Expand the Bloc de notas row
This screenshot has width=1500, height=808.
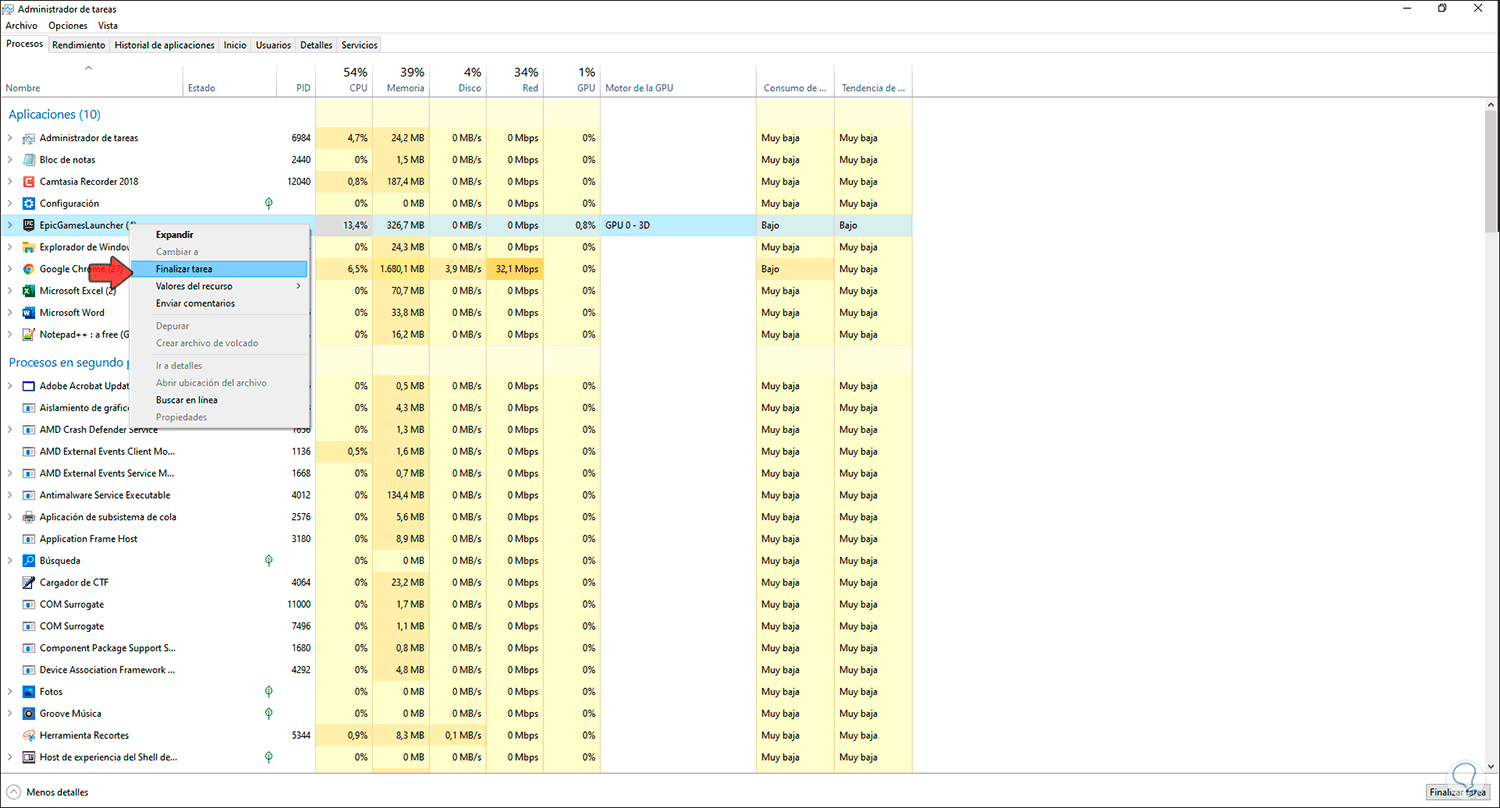coord(10,160)
